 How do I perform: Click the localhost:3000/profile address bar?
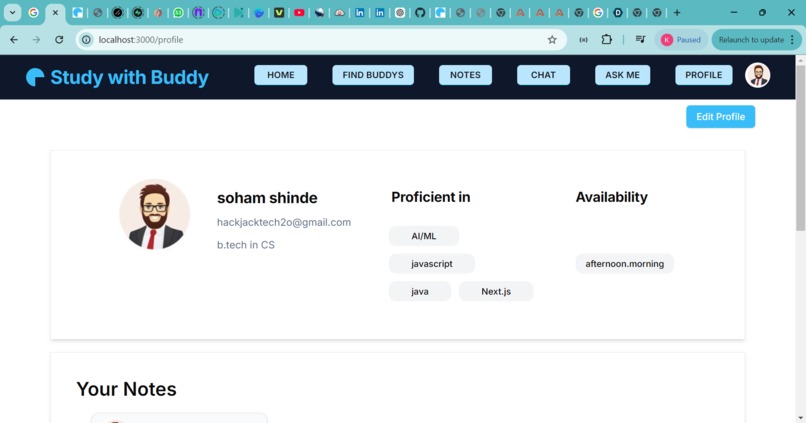pyautogui.click(x=321, y=40)
